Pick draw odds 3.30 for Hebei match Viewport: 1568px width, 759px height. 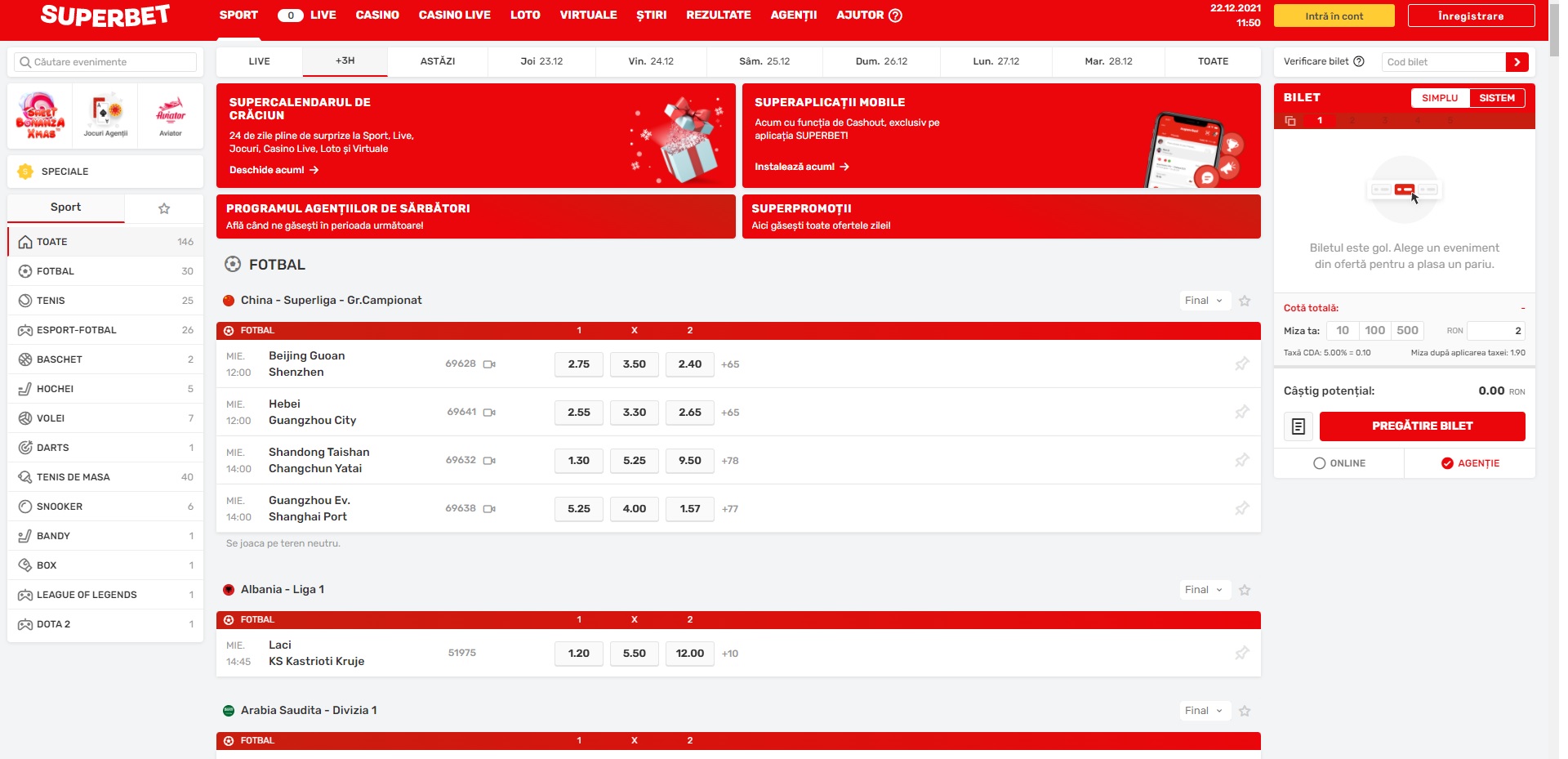[x=635, y=413]
